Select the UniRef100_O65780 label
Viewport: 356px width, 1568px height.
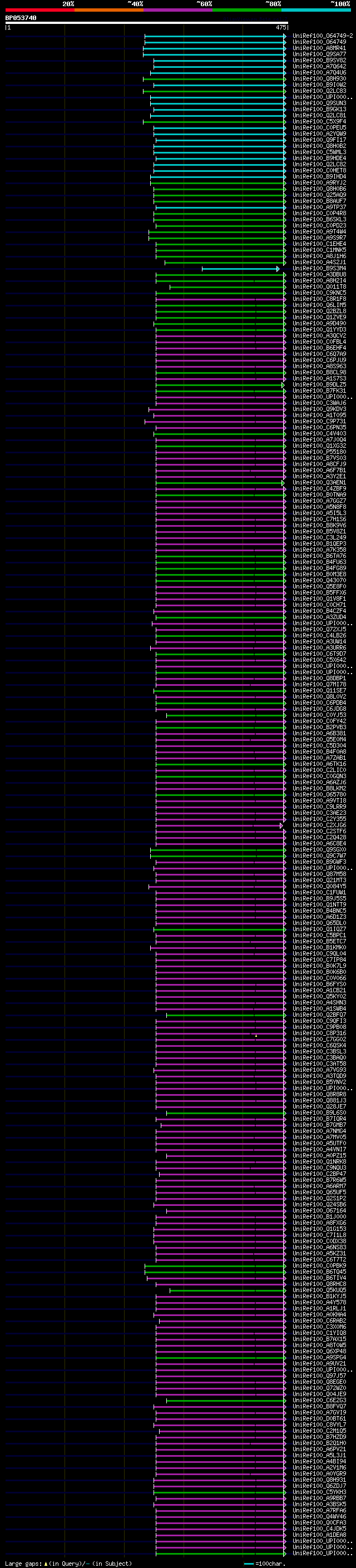point(319,794)
